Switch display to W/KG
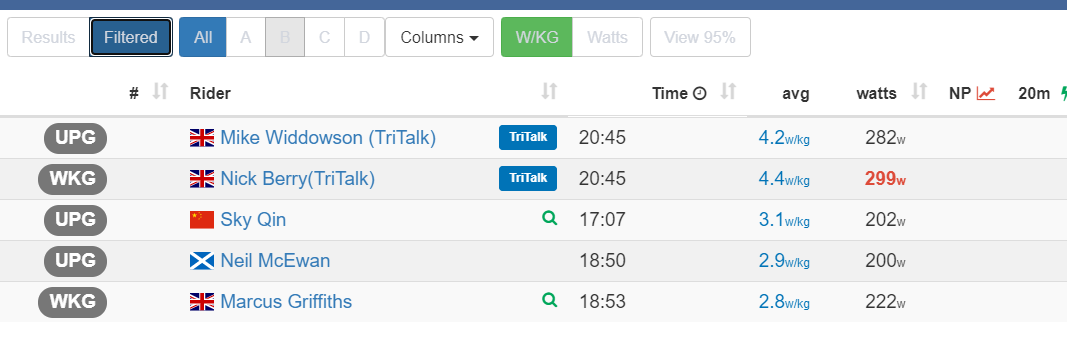 [x=537, y=37]
